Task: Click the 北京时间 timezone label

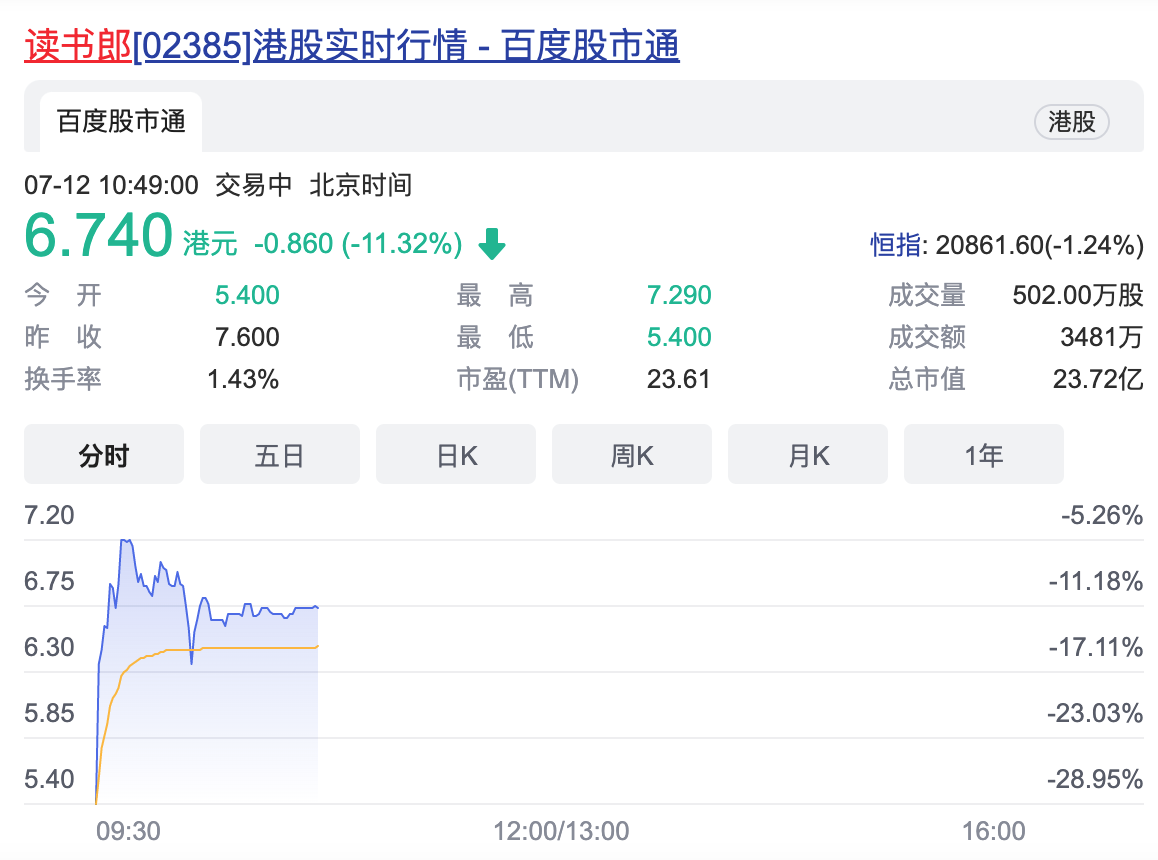Action: (x=360, y=185)
